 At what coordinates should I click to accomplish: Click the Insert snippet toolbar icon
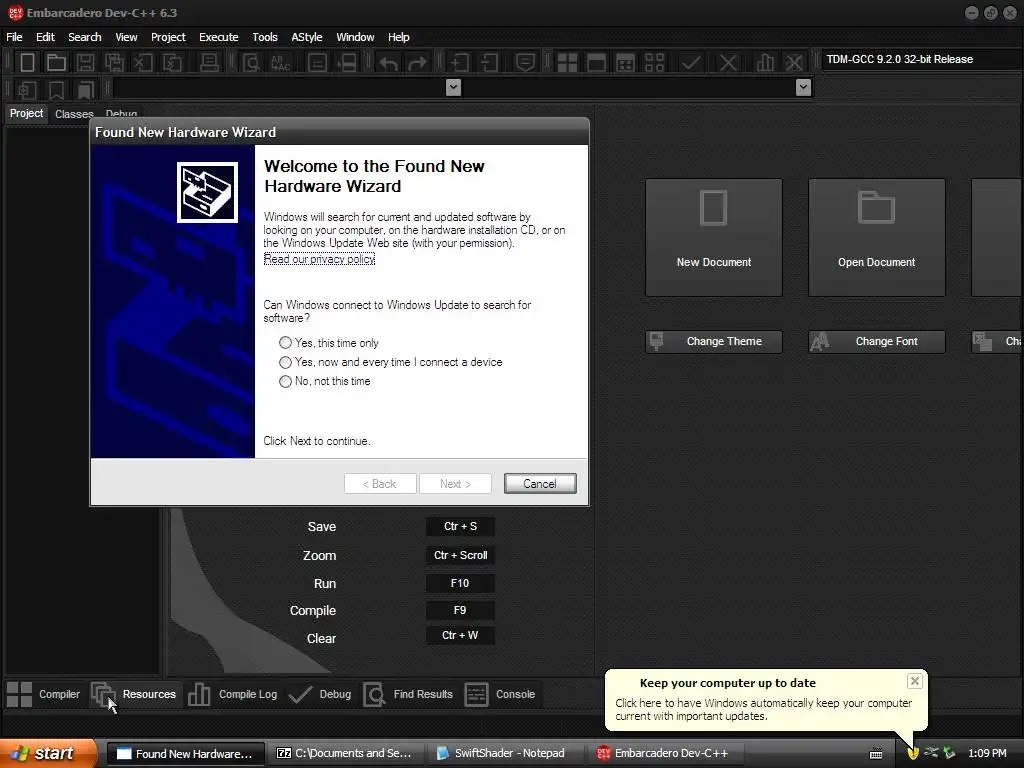[27, 89]
